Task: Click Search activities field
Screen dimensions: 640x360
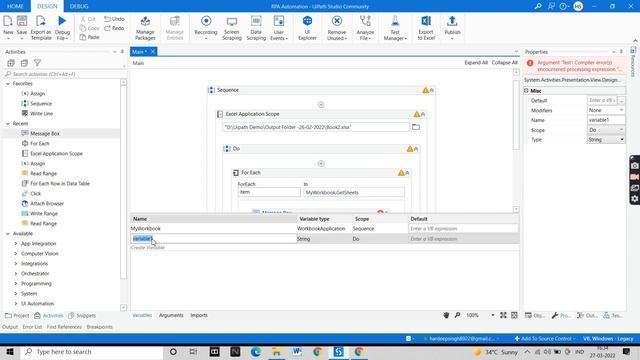Action: 63,74
